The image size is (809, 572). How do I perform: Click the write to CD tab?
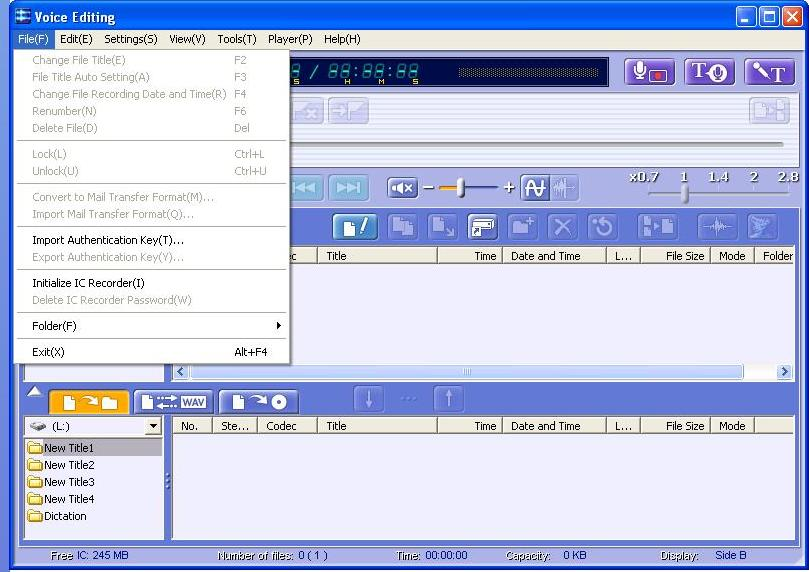point(258,402)
